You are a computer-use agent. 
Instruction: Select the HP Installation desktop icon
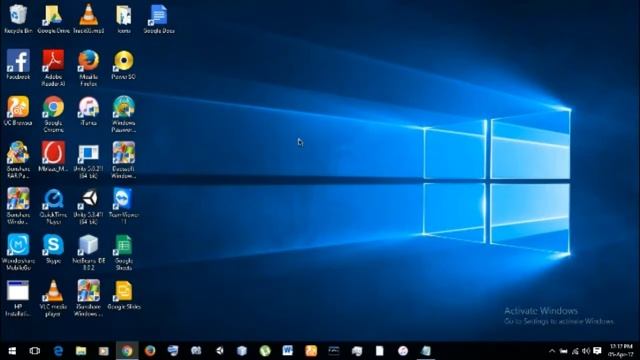(18, 298)
